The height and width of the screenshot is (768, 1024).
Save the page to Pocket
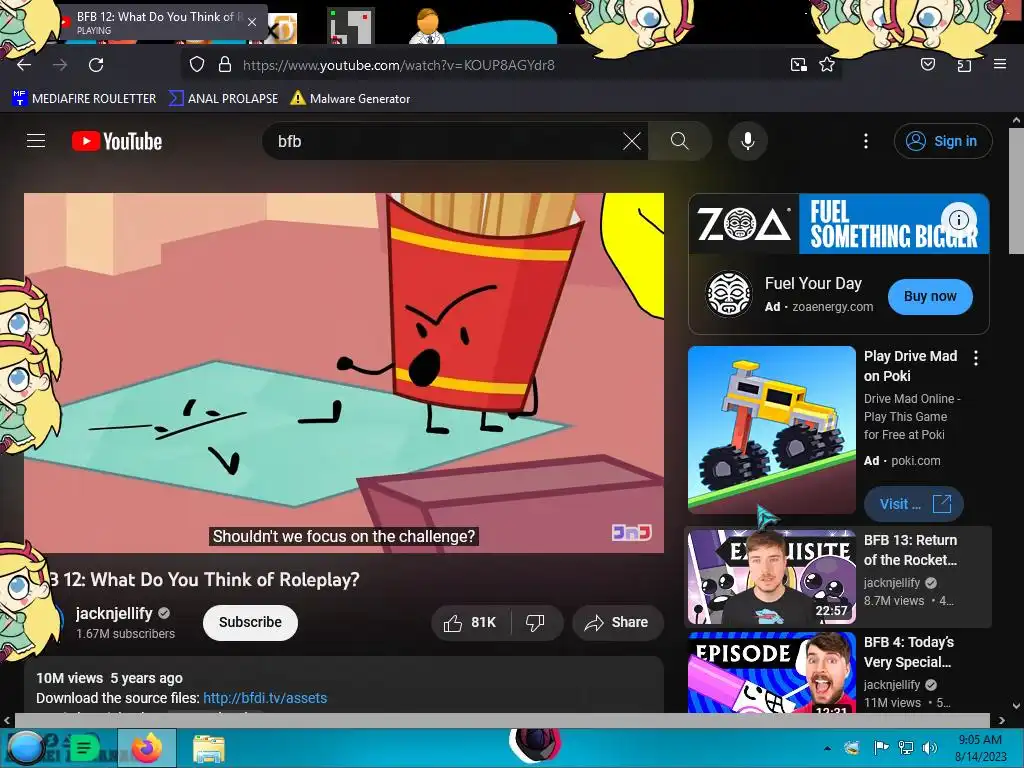(x=928, y=65)
